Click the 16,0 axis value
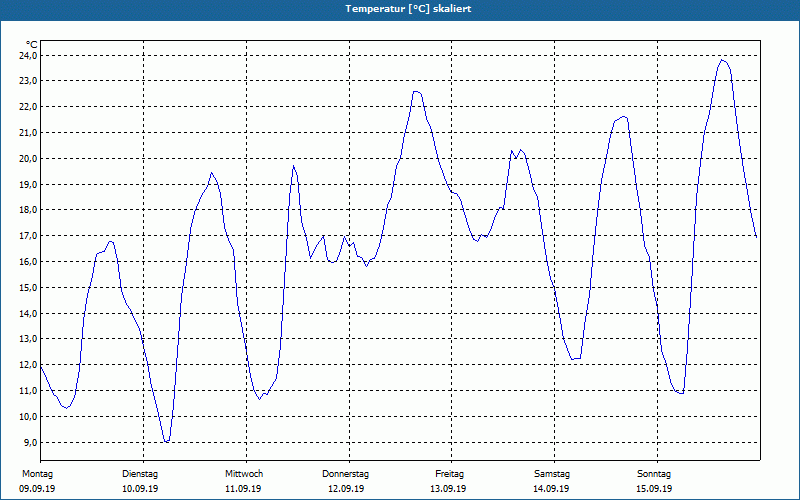This screenshot has width=800, height=500. (x=28, y=261)
